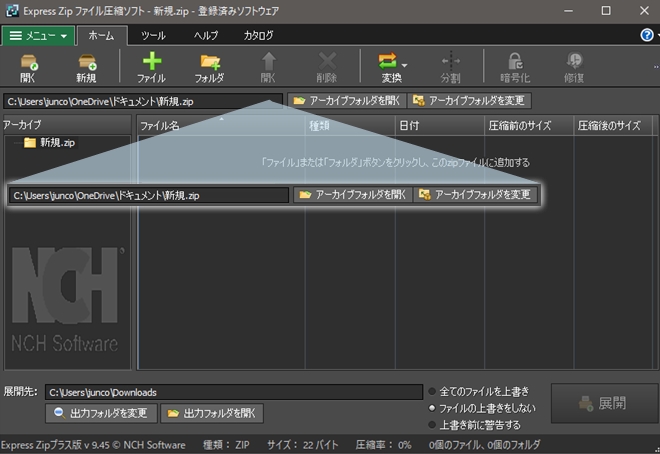Screen dimensions: 660x454
Task: Click the アーカイブ panel header
Action: coord(67,125)
